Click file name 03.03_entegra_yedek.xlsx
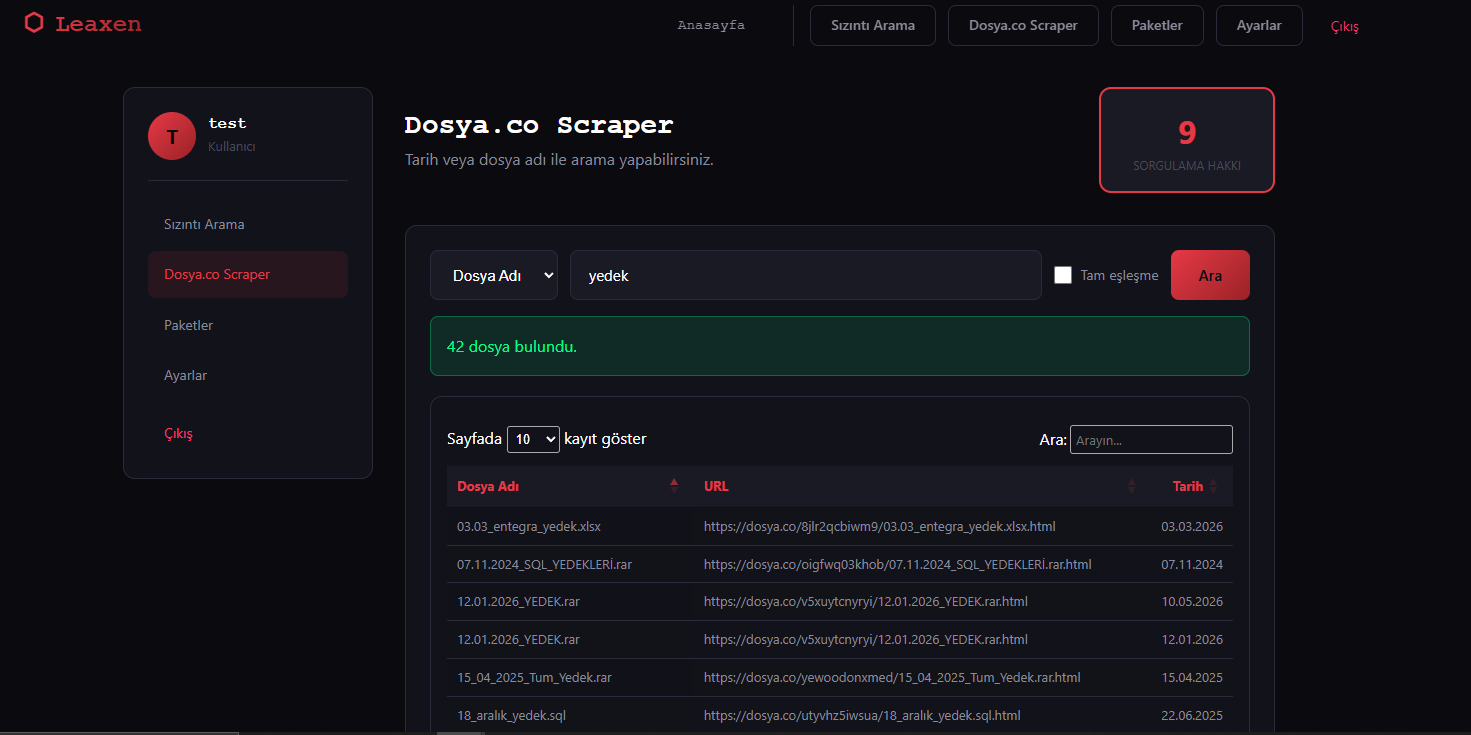The width and height of the screenshot is (1471, 735). [x=529, y=526]
